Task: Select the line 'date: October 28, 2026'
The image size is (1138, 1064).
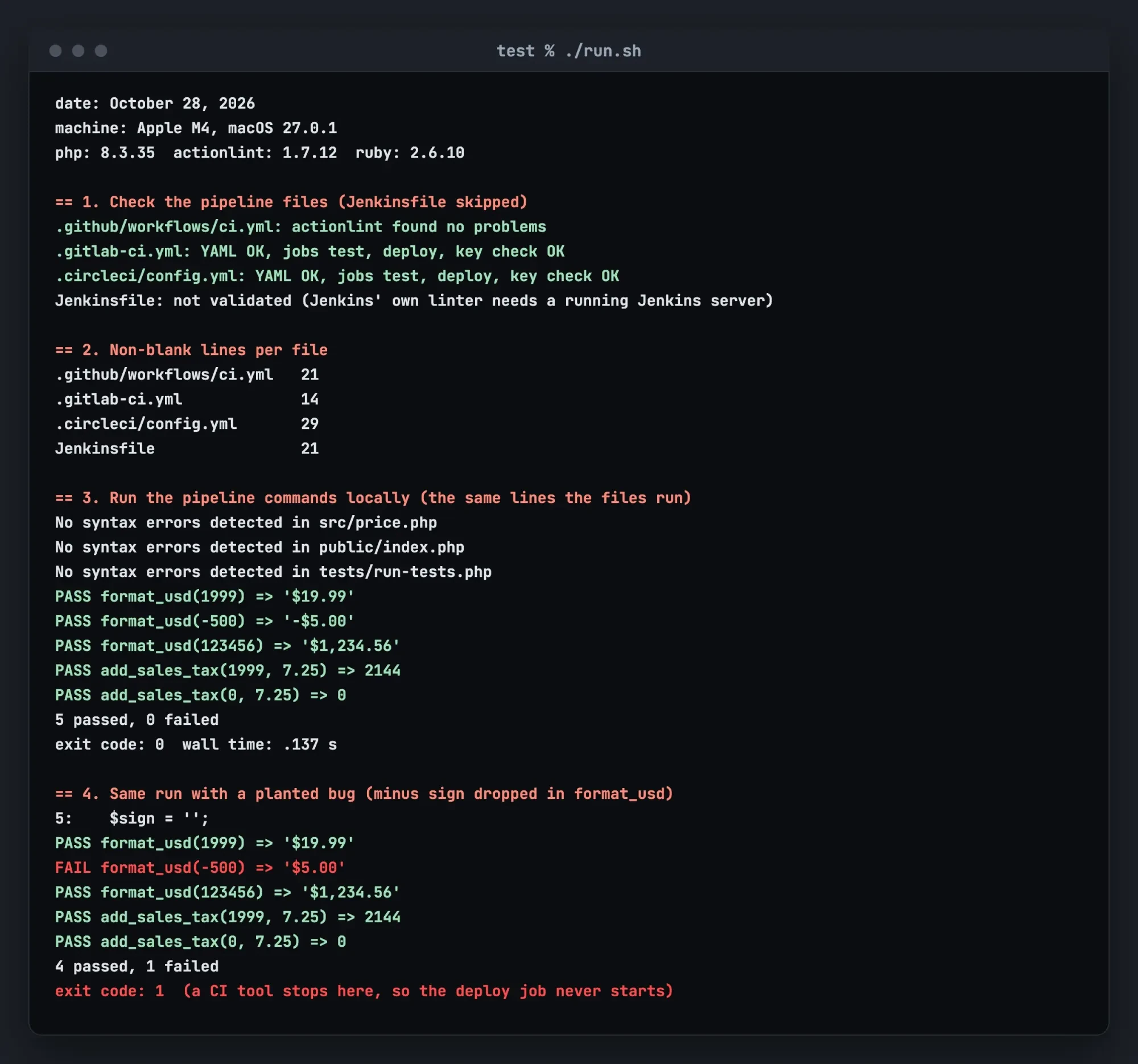Action: [155, 104]
